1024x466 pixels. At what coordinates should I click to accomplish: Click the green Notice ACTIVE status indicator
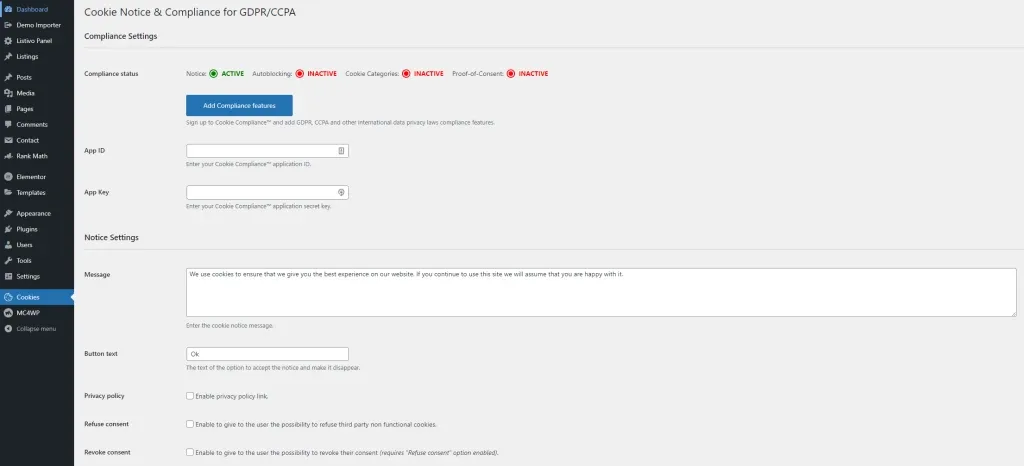click(213, 74)
